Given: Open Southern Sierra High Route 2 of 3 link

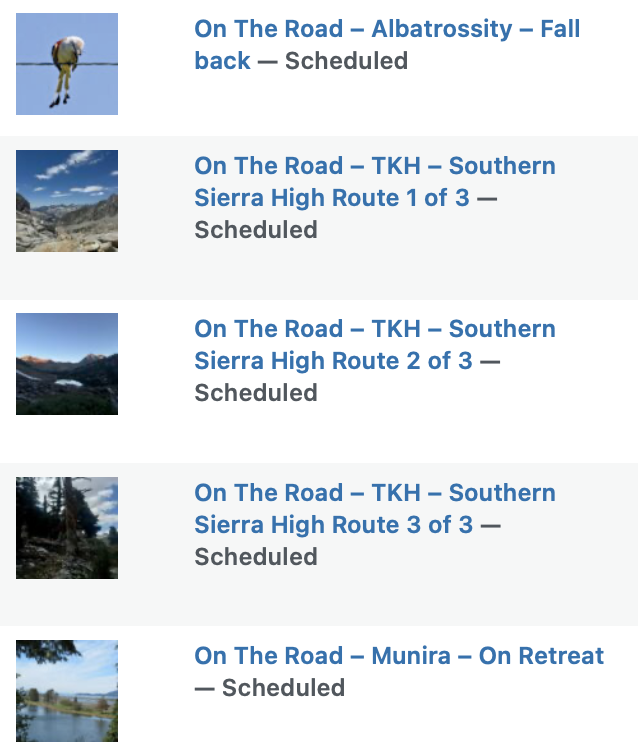Looking at the screenshot, I should [375, 345].
